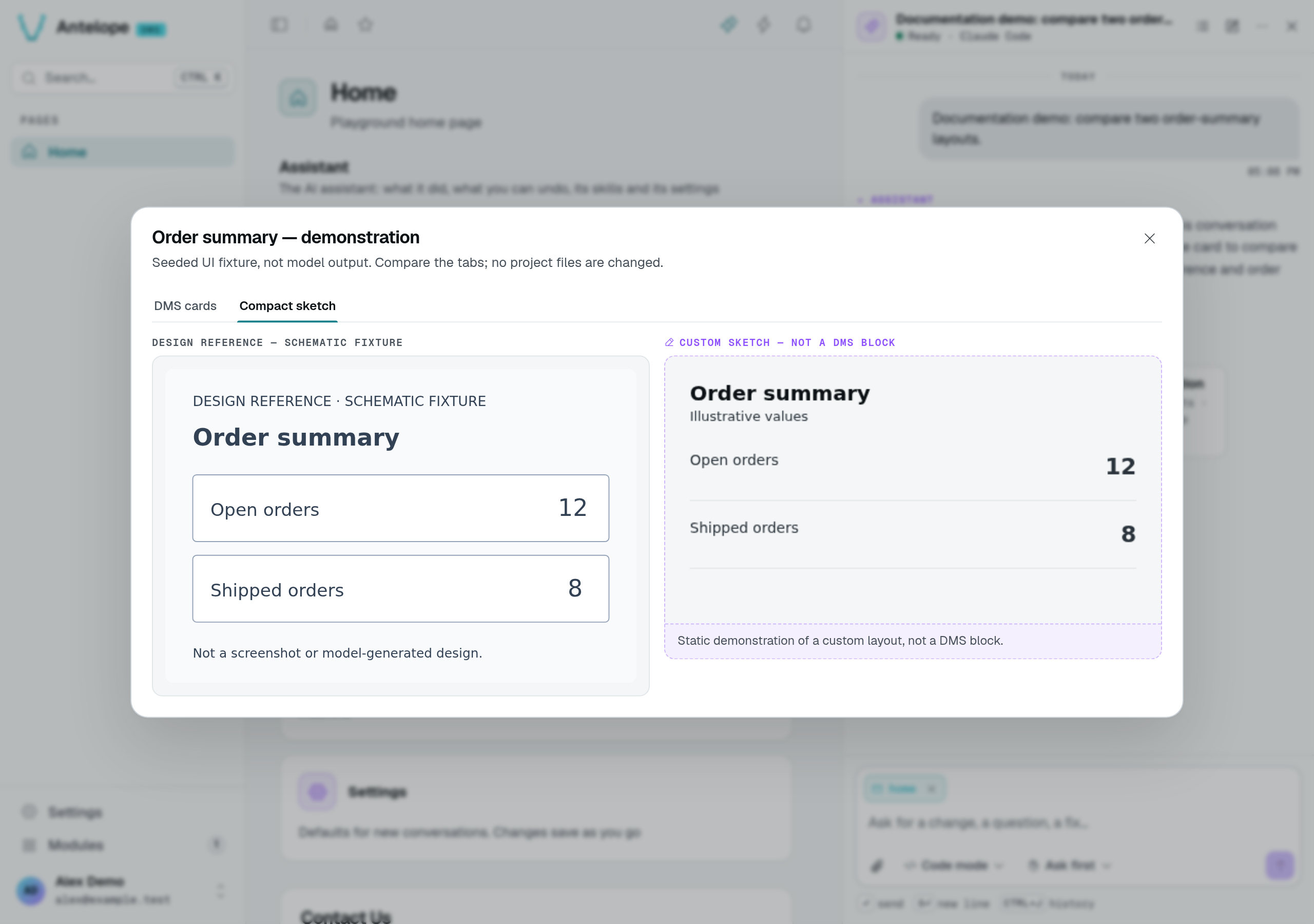Click the purple send arrow button

point(1280,864)
